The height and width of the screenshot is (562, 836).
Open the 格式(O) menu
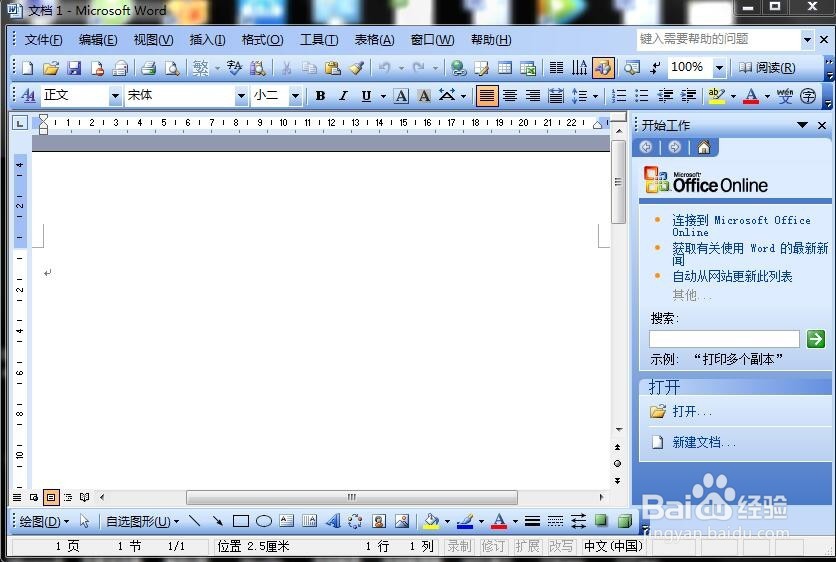(262, 39)
